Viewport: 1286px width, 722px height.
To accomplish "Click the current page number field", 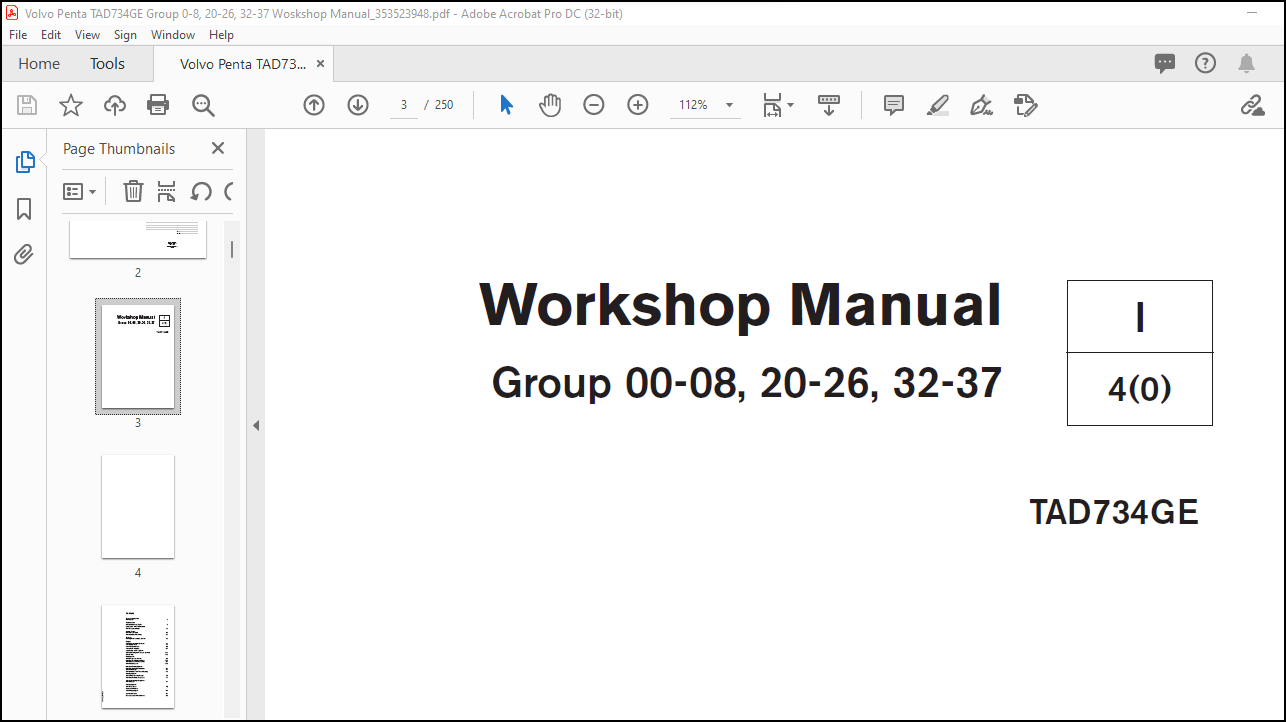I will pyautogui.click(x=404, y=105).
